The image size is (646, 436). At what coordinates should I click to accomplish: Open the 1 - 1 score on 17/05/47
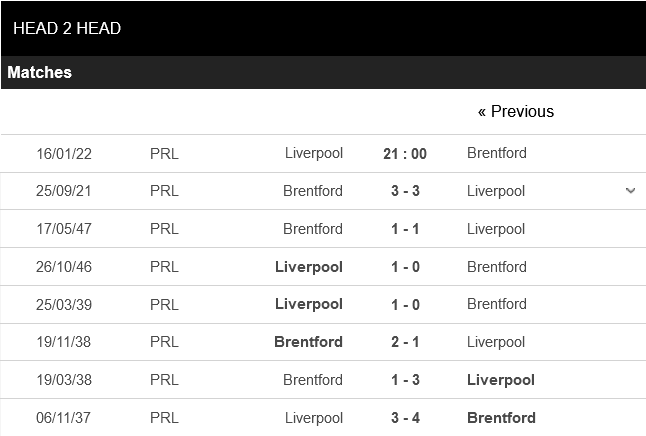405,229
